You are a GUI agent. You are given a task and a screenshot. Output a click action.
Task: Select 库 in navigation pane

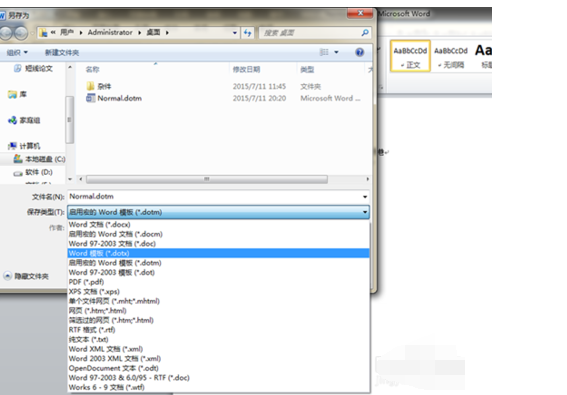pyautogui.click(x=18, y=95)
